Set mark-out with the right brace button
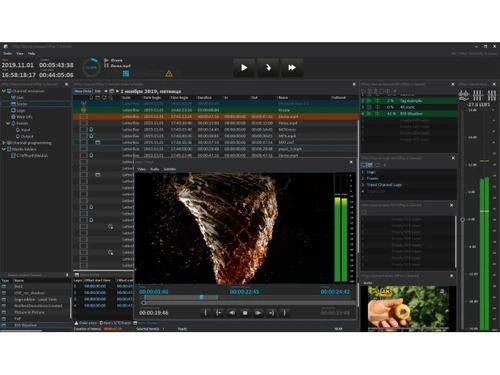500x375 pixels. (284, 313)
